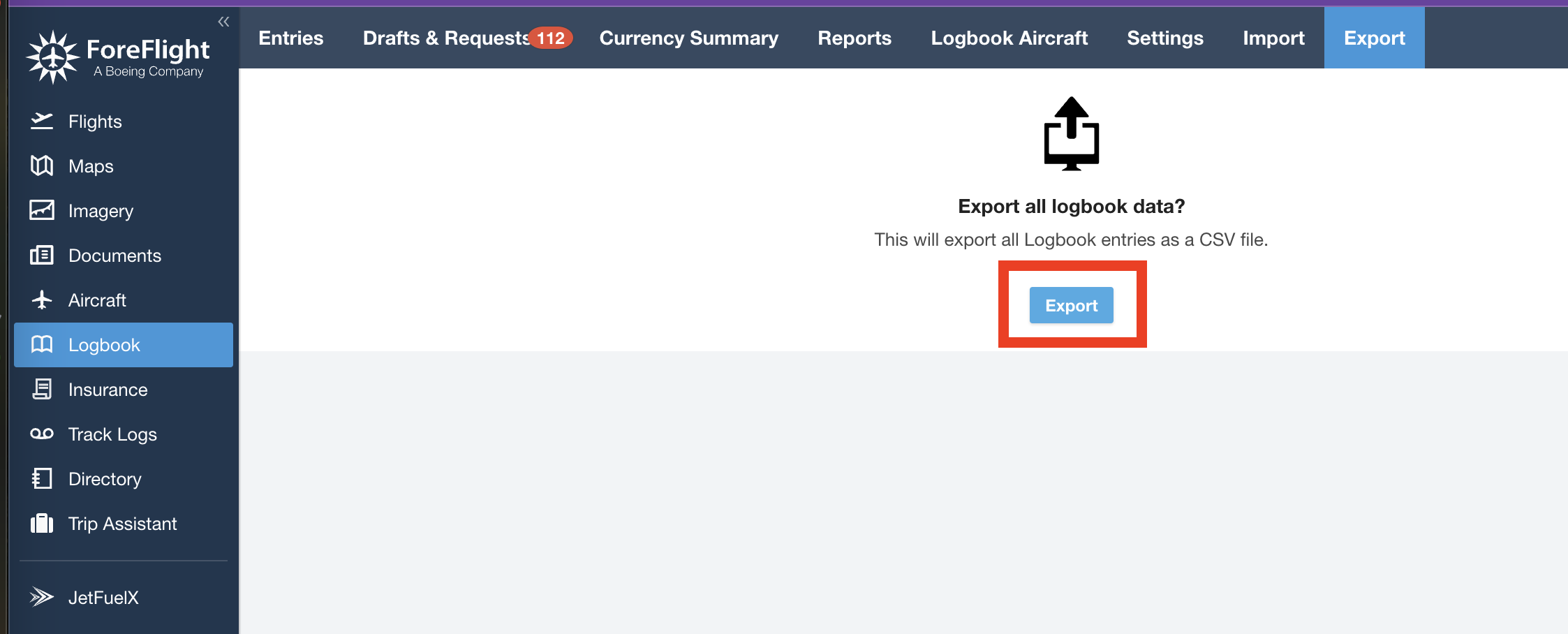Open Trip Assistant
The height and width of the screenshot is (634, 1568).
[x=121, y=523]
